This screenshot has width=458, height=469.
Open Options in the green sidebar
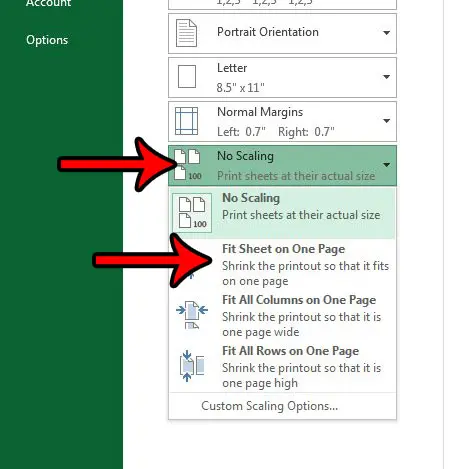[47, 40]
